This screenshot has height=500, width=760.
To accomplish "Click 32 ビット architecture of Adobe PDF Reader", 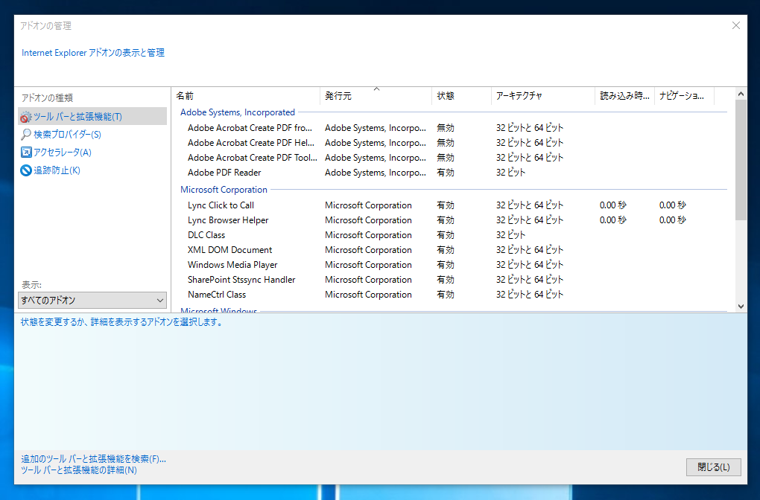I will coord(510,172).
